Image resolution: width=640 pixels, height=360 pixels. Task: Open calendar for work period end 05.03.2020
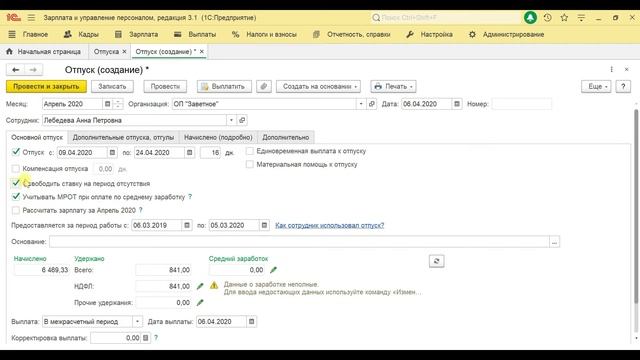point(264,225)
